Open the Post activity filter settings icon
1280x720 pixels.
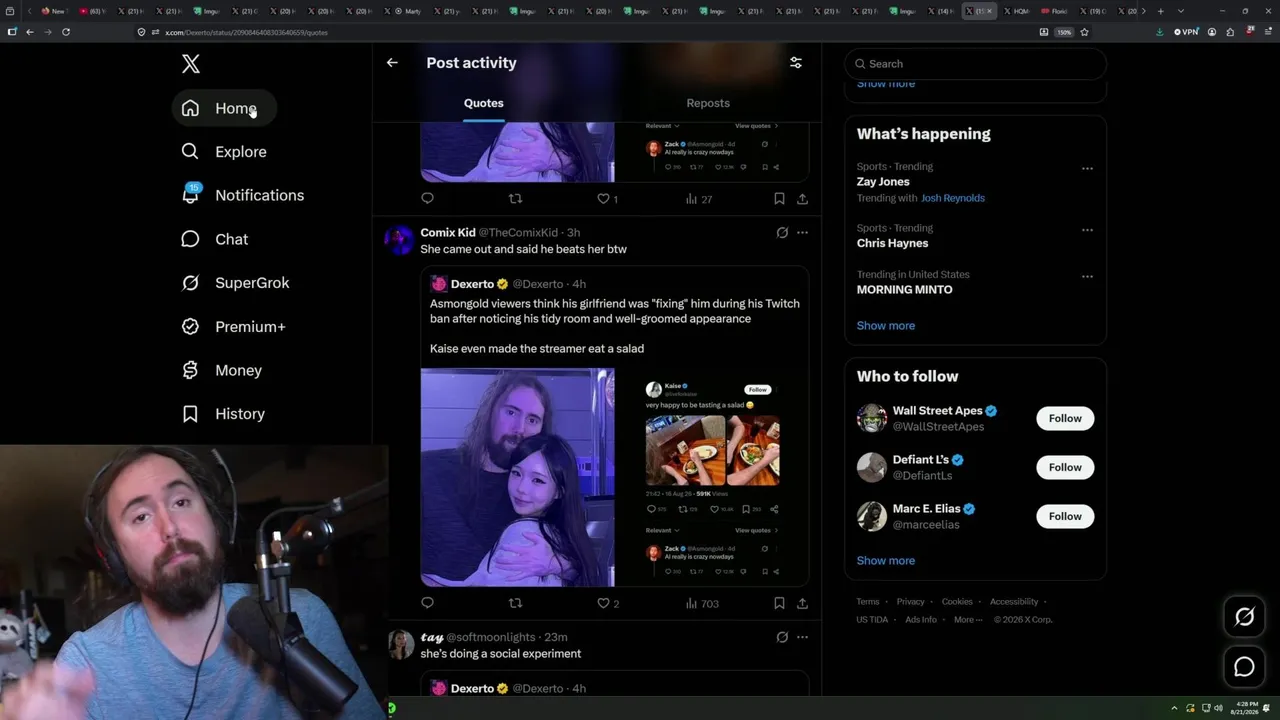click(796, 62)
